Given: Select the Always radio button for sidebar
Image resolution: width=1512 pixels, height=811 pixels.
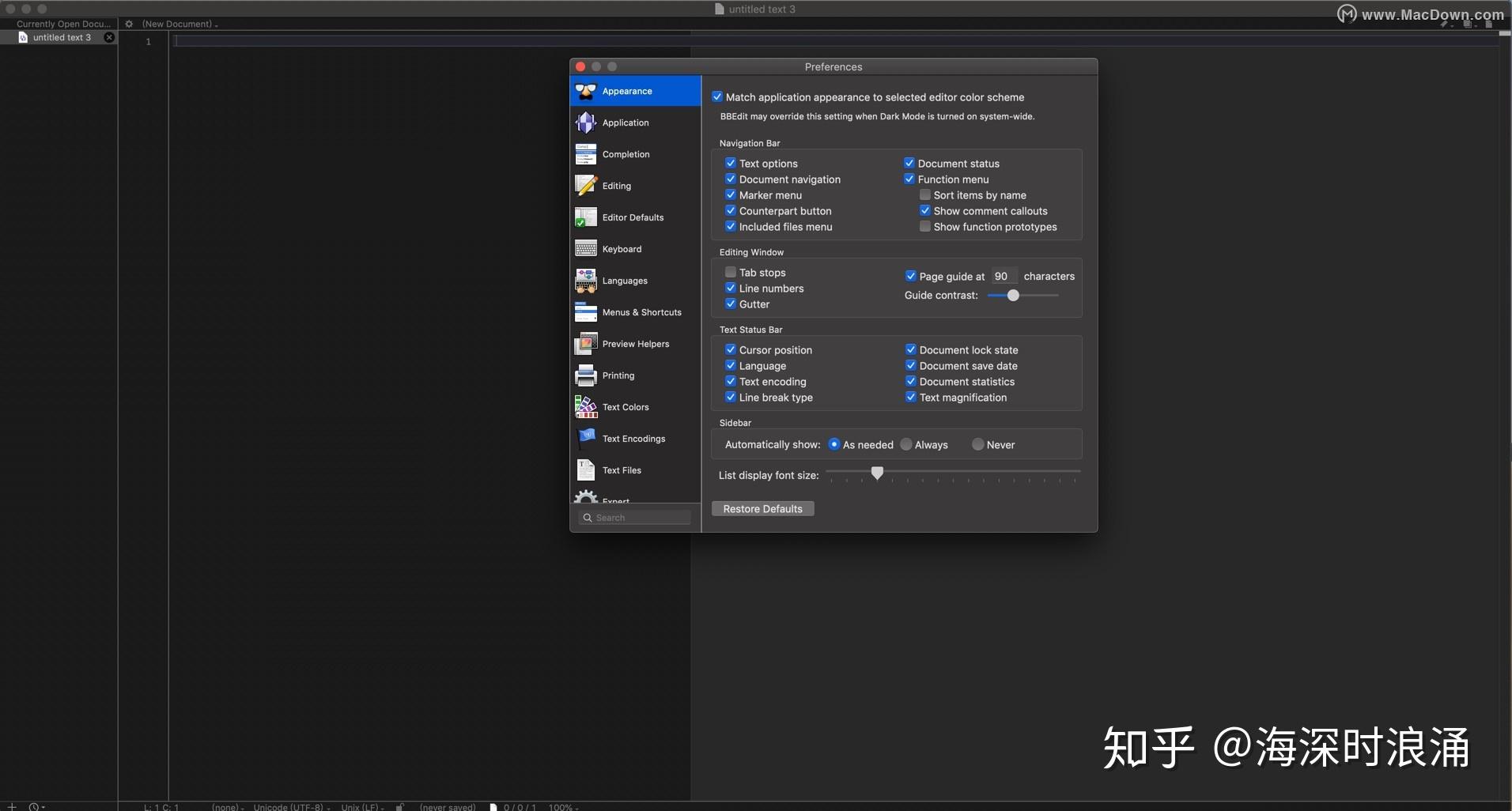Looking at the screenshot, I should pyautogui.click(x=905, y=444).
